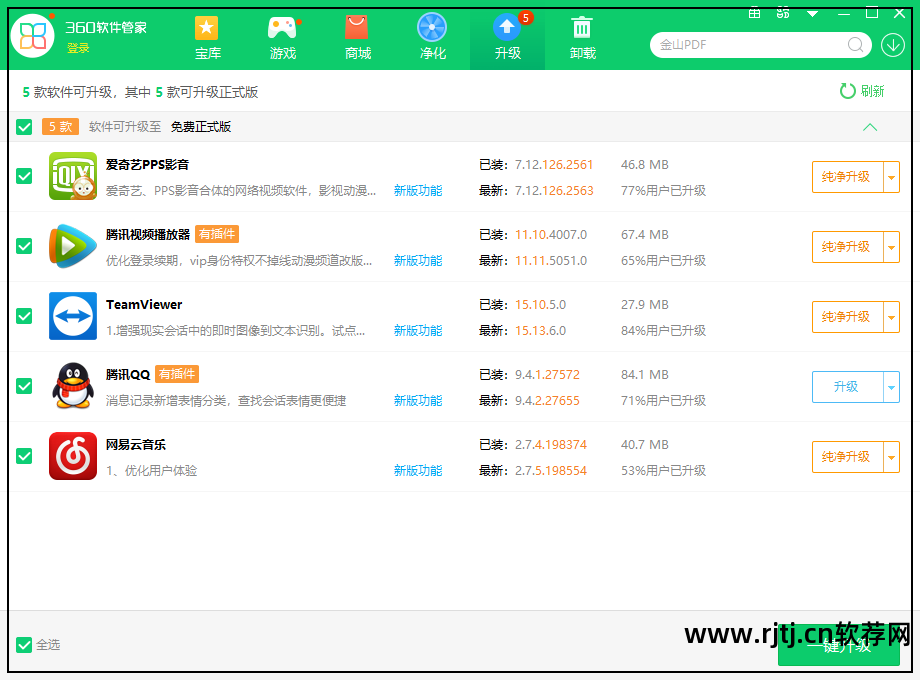Click the 爱奇艺PPS影音 title text
This screenshot has height=680, width=920.
pos(147,164)
